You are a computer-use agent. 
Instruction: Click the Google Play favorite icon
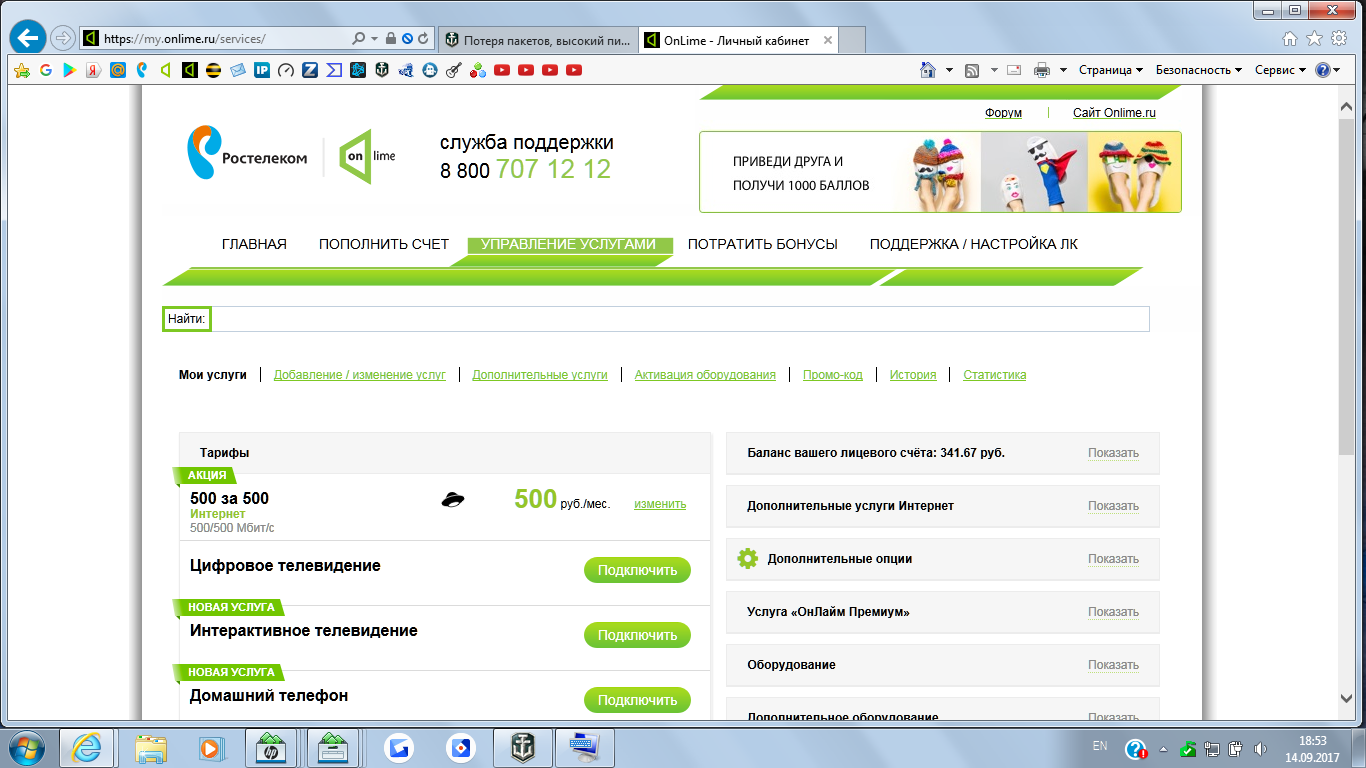[69, 70]
